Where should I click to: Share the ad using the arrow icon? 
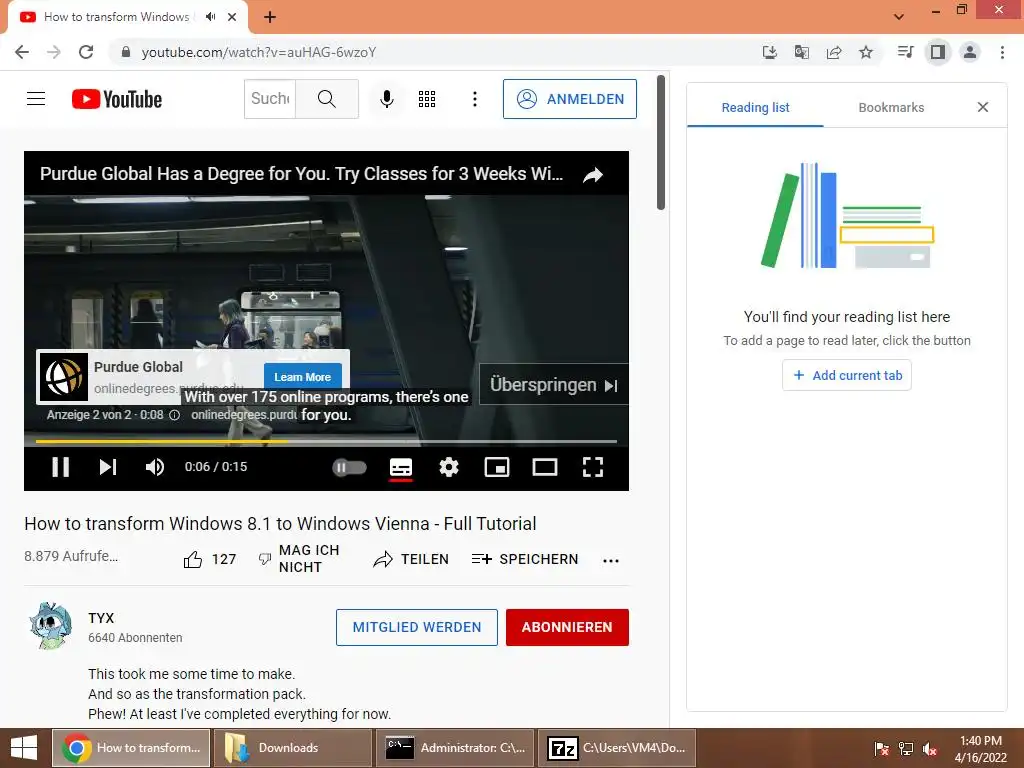593,174
